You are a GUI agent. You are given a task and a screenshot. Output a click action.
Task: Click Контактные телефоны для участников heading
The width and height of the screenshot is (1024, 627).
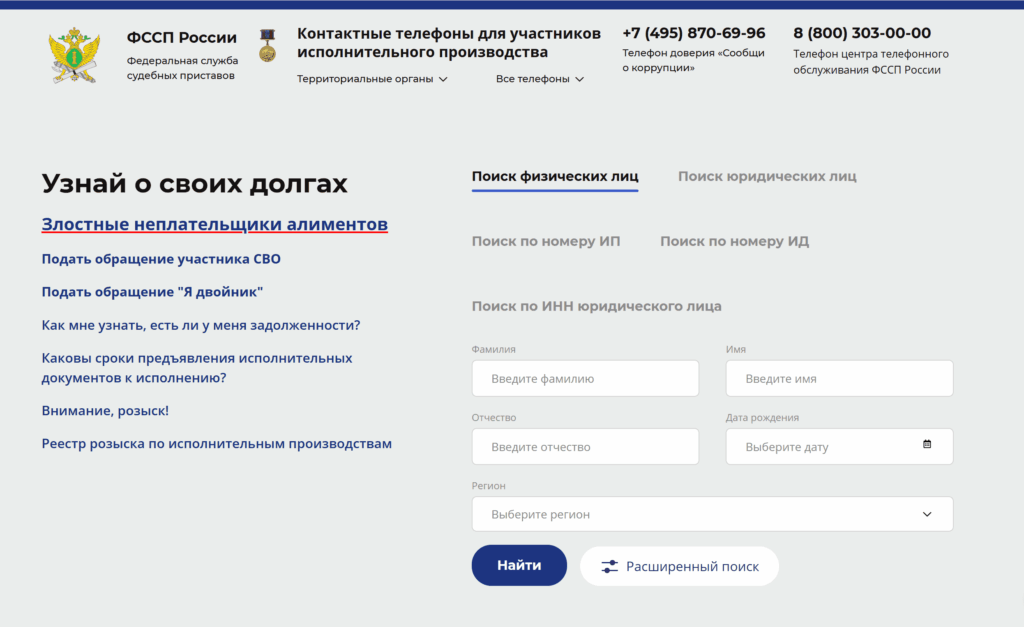click(x=449, y=42)
